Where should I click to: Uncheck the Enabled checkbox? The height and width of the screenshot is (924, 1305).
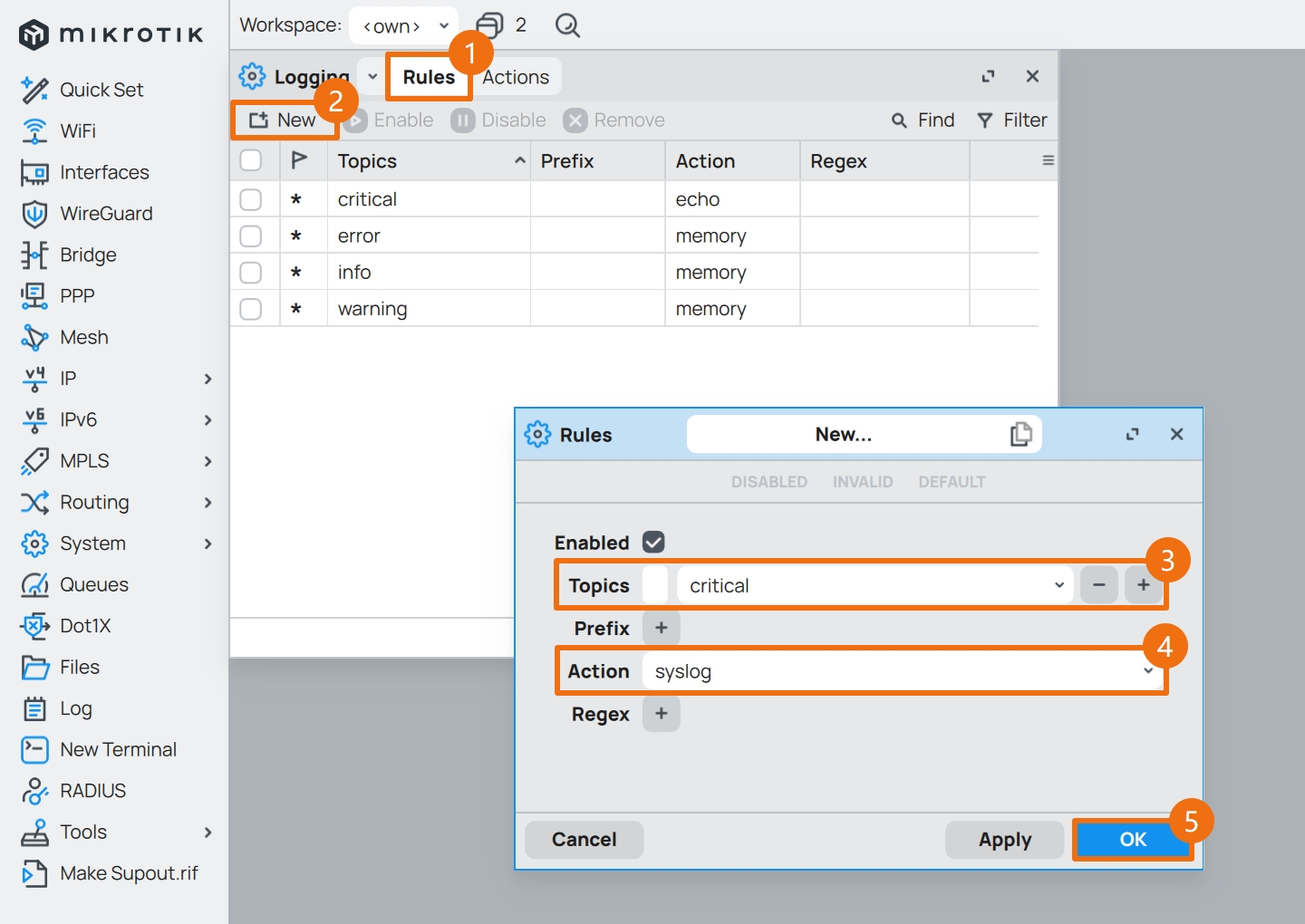(x=653, y=542)
